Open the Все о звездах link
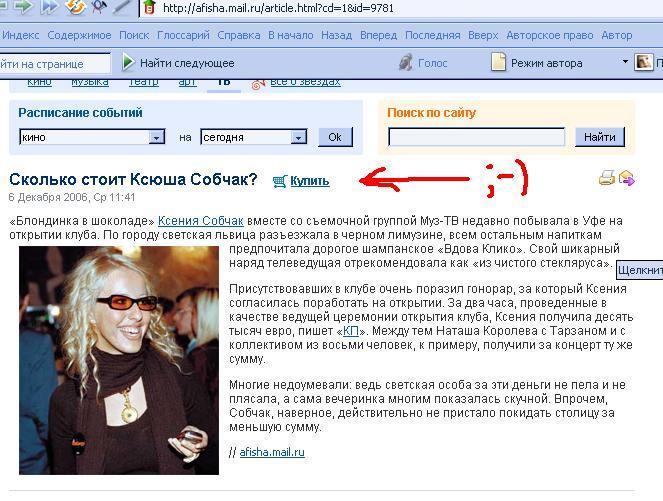663x501 pixels. pyautogui.click(x=305, y=82)
